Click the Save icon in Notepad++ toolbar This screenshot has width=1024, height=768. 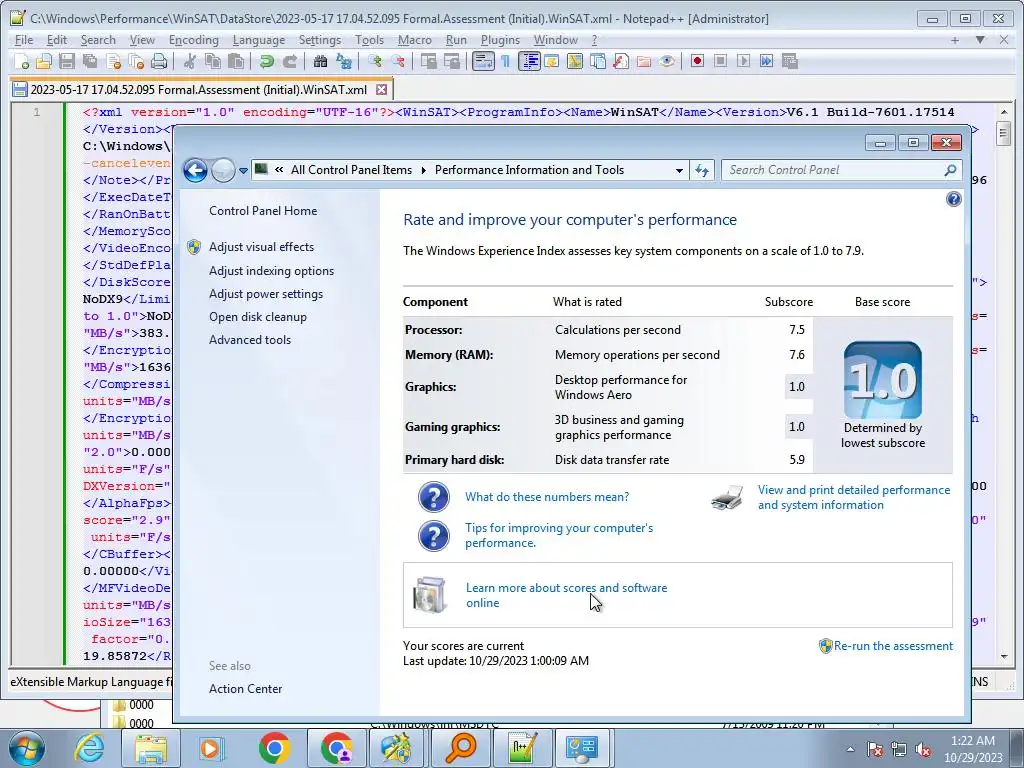click(x=67, y=61)
